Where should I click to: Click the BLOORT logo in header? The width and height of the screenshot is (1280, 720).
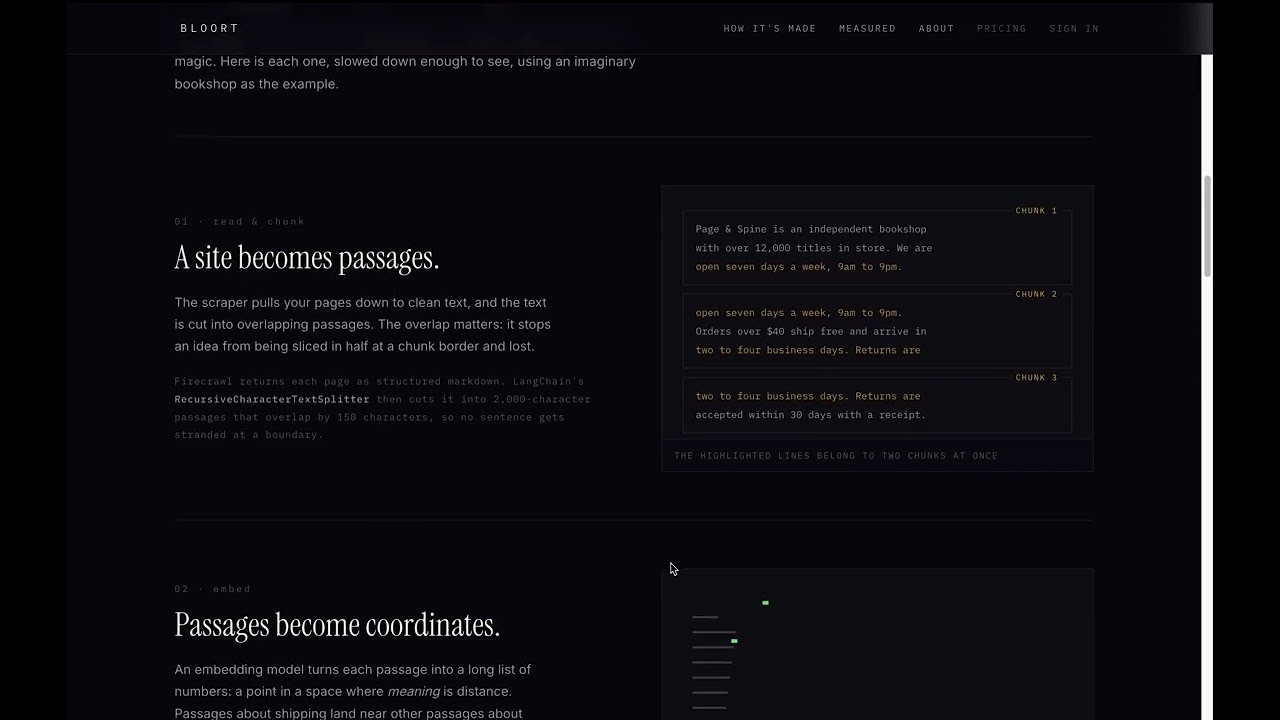point(209,28)
